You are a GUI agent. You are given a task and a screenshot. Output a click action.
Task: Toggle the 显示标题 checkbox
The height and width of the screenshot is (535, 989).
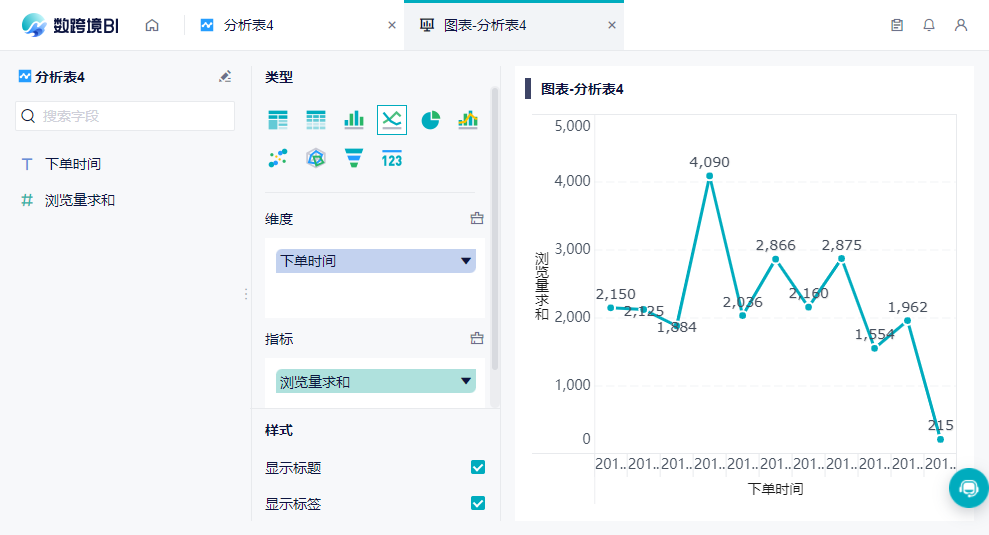click(478, 467)
